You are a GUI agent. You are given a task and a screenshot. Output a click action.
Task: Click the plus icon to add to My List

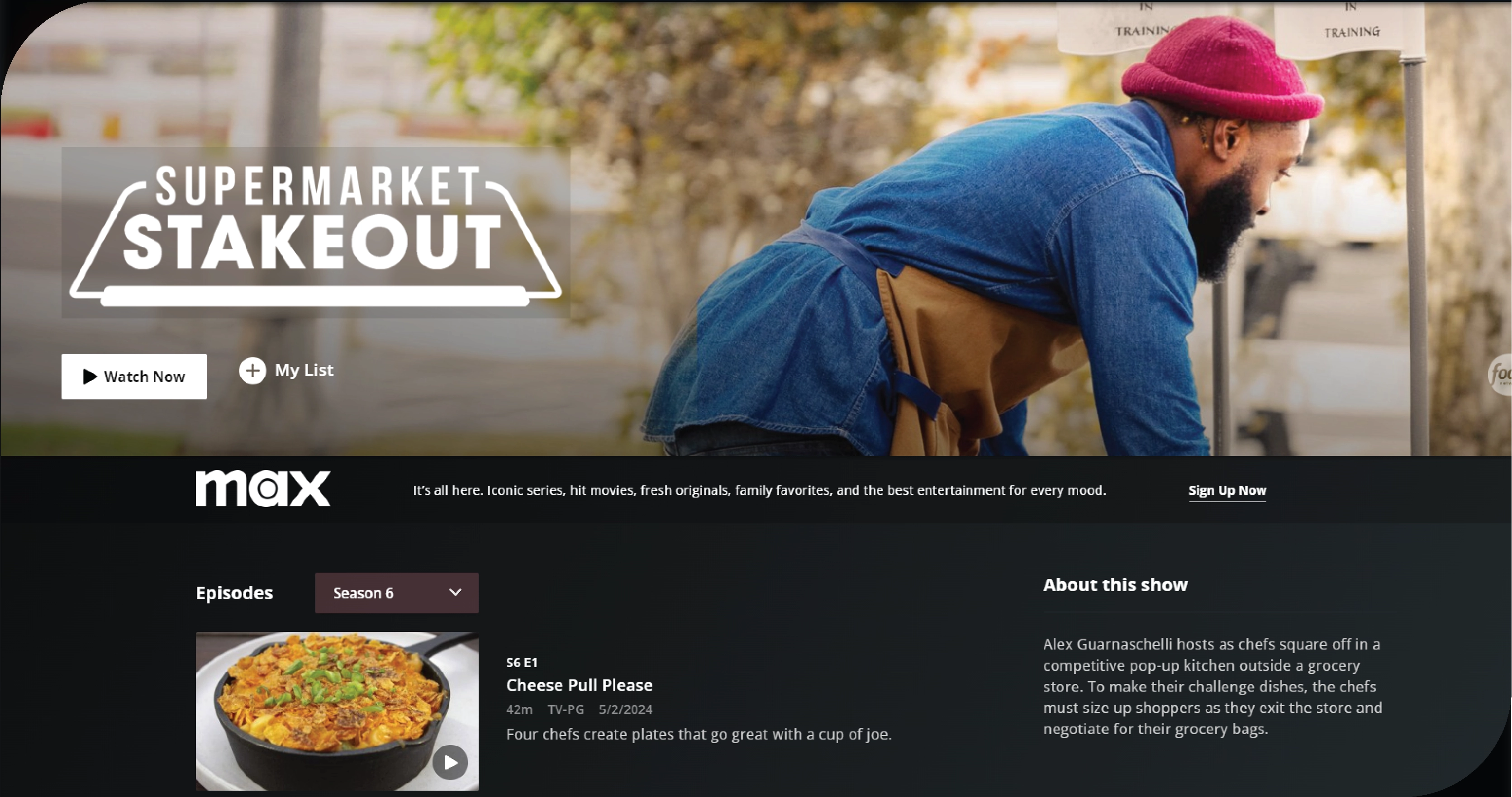pos(252,371)
